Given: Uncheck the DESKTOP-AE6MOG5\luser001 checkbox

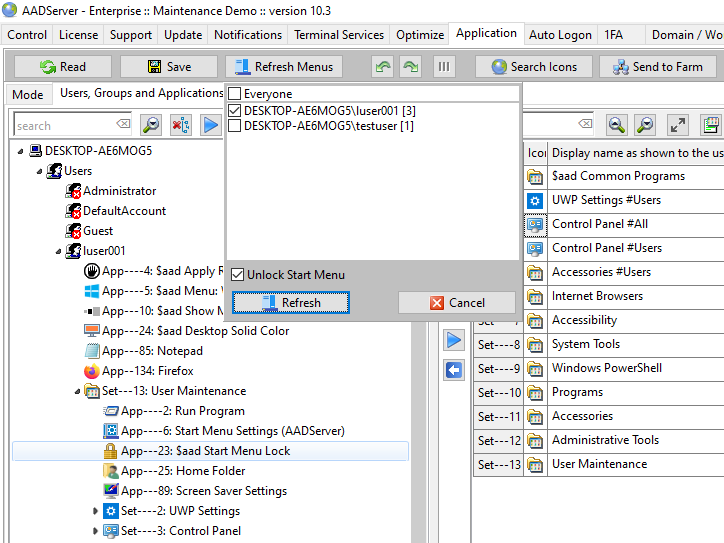Looking at the screenshot, I should tap(235, 110).
